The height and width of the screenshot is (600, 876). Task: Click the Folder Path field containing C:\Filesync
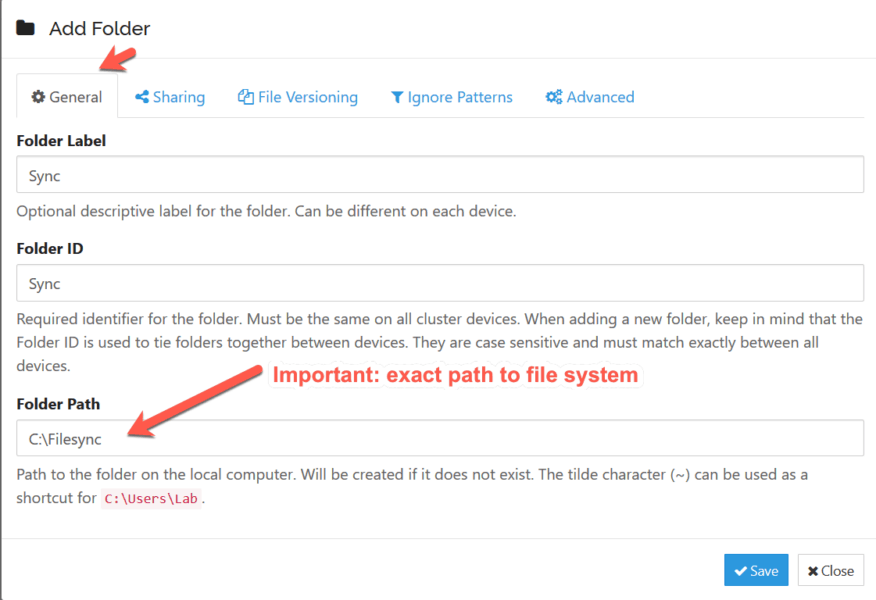pyautogui.click(x=440, y=438)
